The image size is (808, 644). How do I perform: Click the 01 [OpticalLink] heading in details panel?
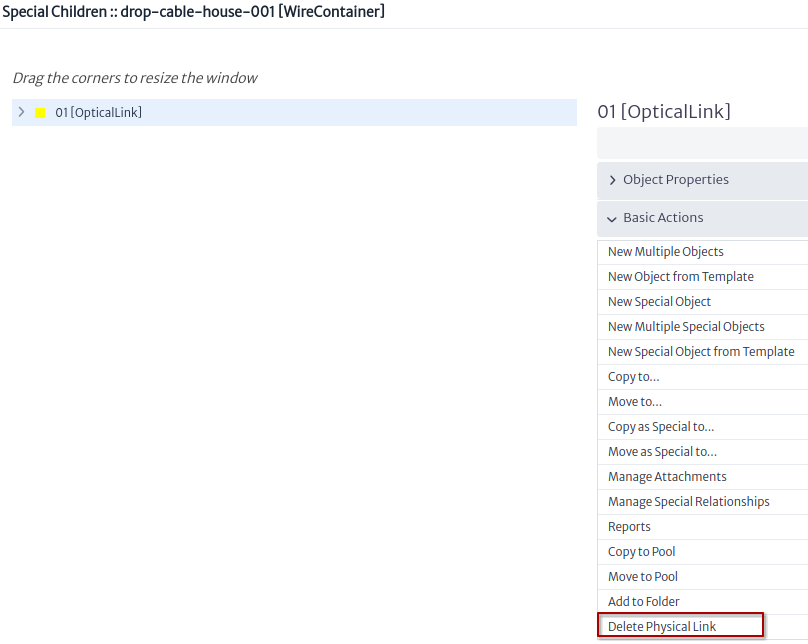pyautogui.click(x=664, y=112)
